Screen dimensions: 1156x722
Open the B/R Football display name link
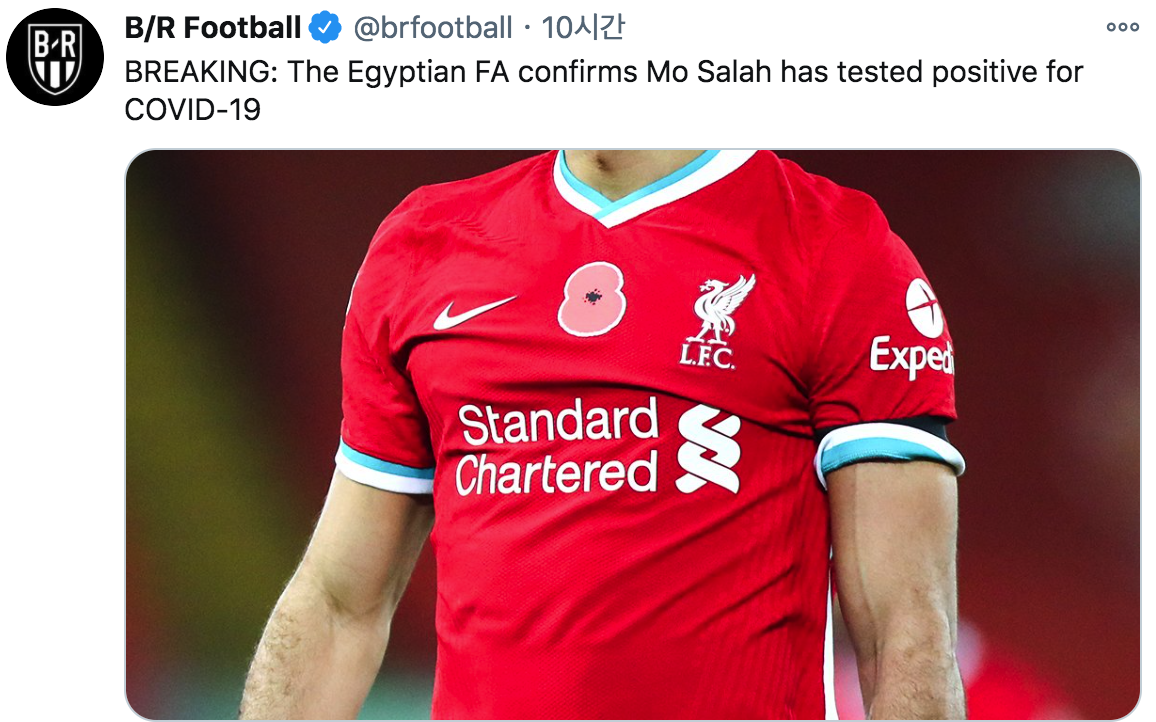[x=212, y=28]
